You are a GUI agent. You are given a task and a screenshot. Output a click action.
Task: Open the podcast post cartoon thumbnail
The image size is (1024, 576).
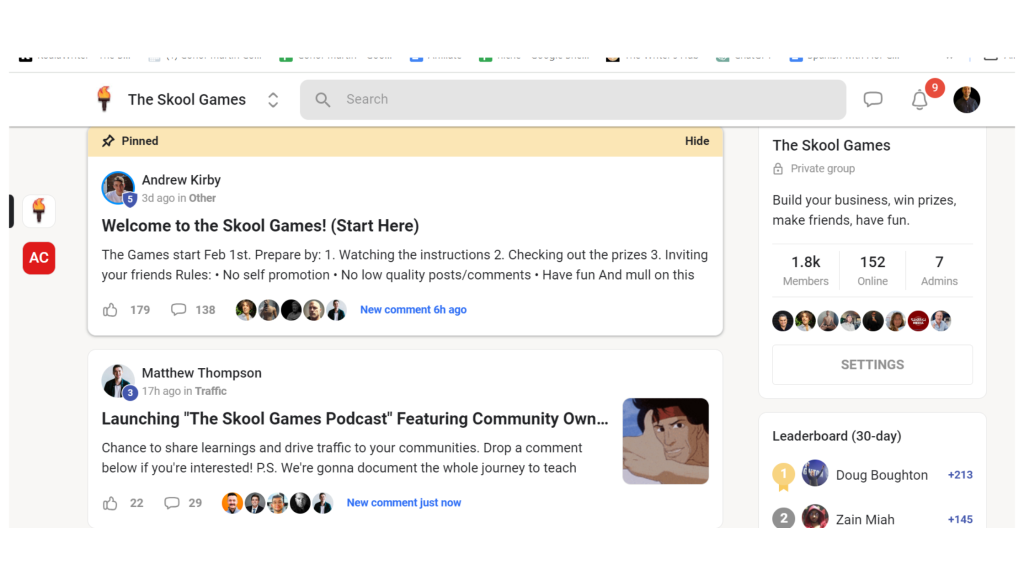click(665, 441)
